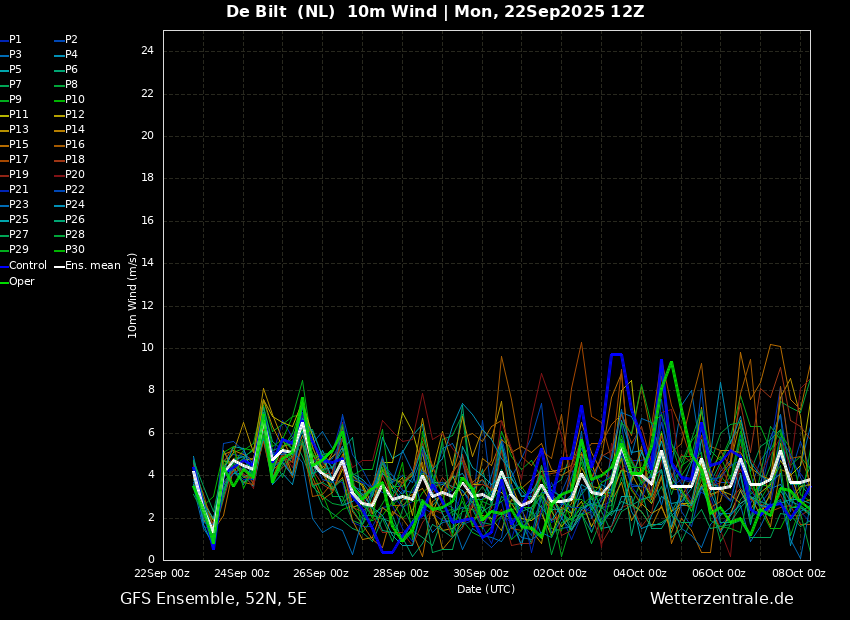Click the 04Oct 00z date tick
Viewport: 850px width, 620px height.
click(x=640, y=574)
